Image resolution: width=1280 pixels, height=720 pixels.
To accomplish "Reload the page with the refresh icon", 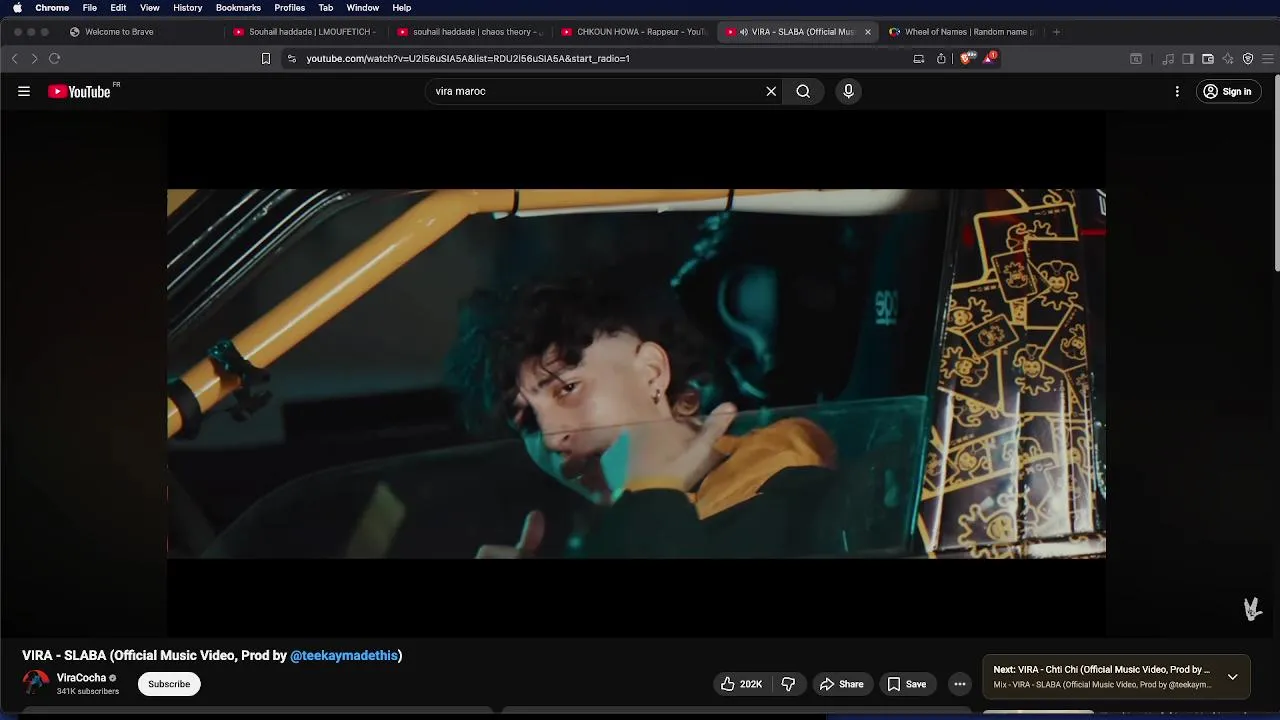I will pyautogui.click(x=54, y=59).
